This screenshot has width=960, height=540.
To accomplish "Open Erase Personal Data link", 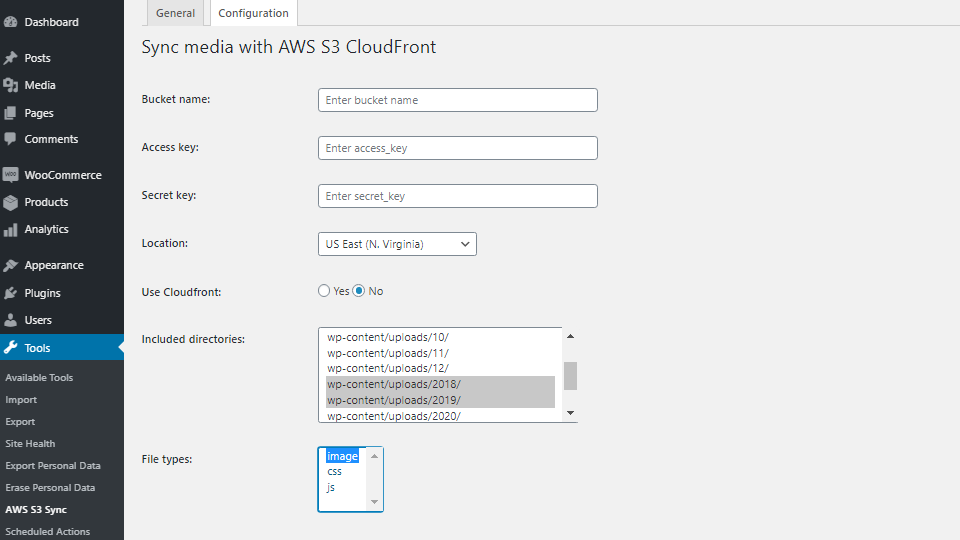I will tap(50, 488).
